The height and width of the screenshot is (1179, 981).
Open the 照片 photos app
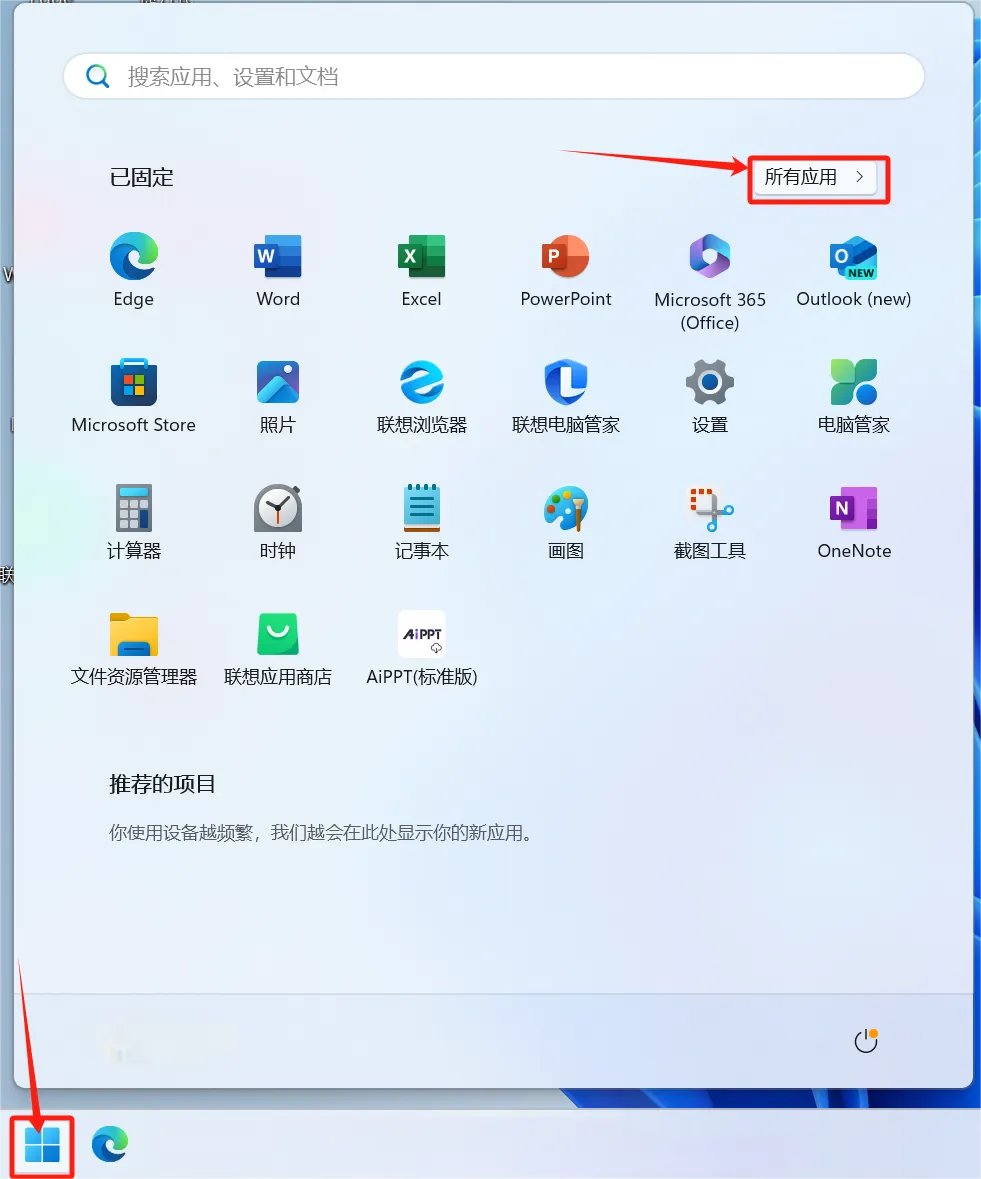(278, 396)
